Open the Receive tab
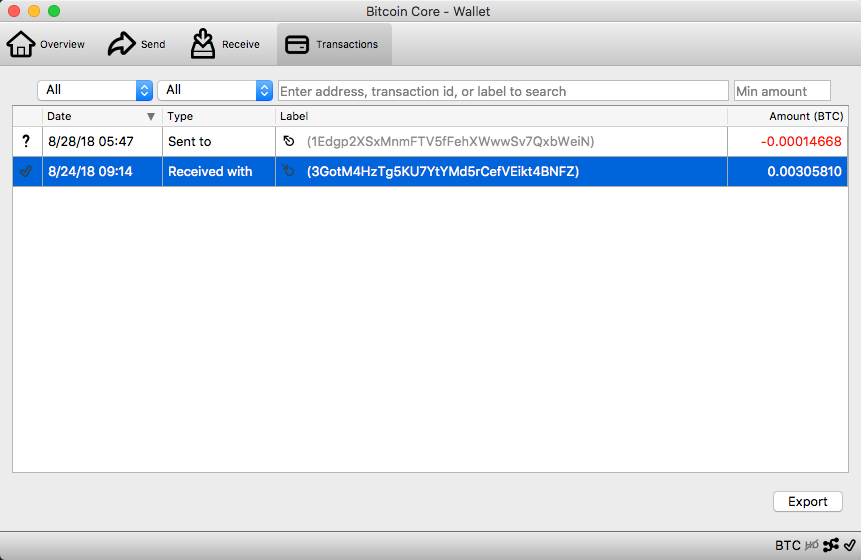Image resolution: width=861 pixels, height=560 pixels. point(225,44)
